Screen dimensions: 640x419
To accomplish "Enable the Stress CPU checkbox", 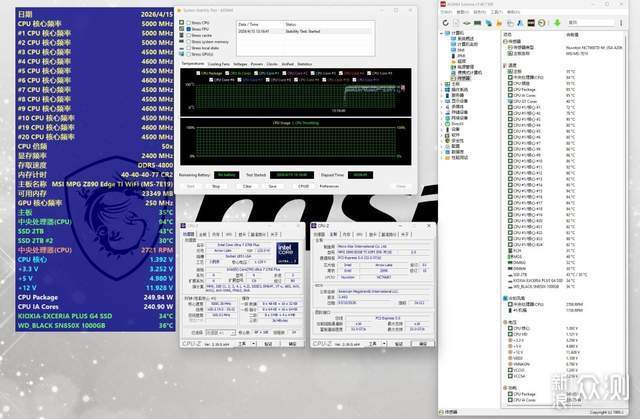I will pos(189,23).
